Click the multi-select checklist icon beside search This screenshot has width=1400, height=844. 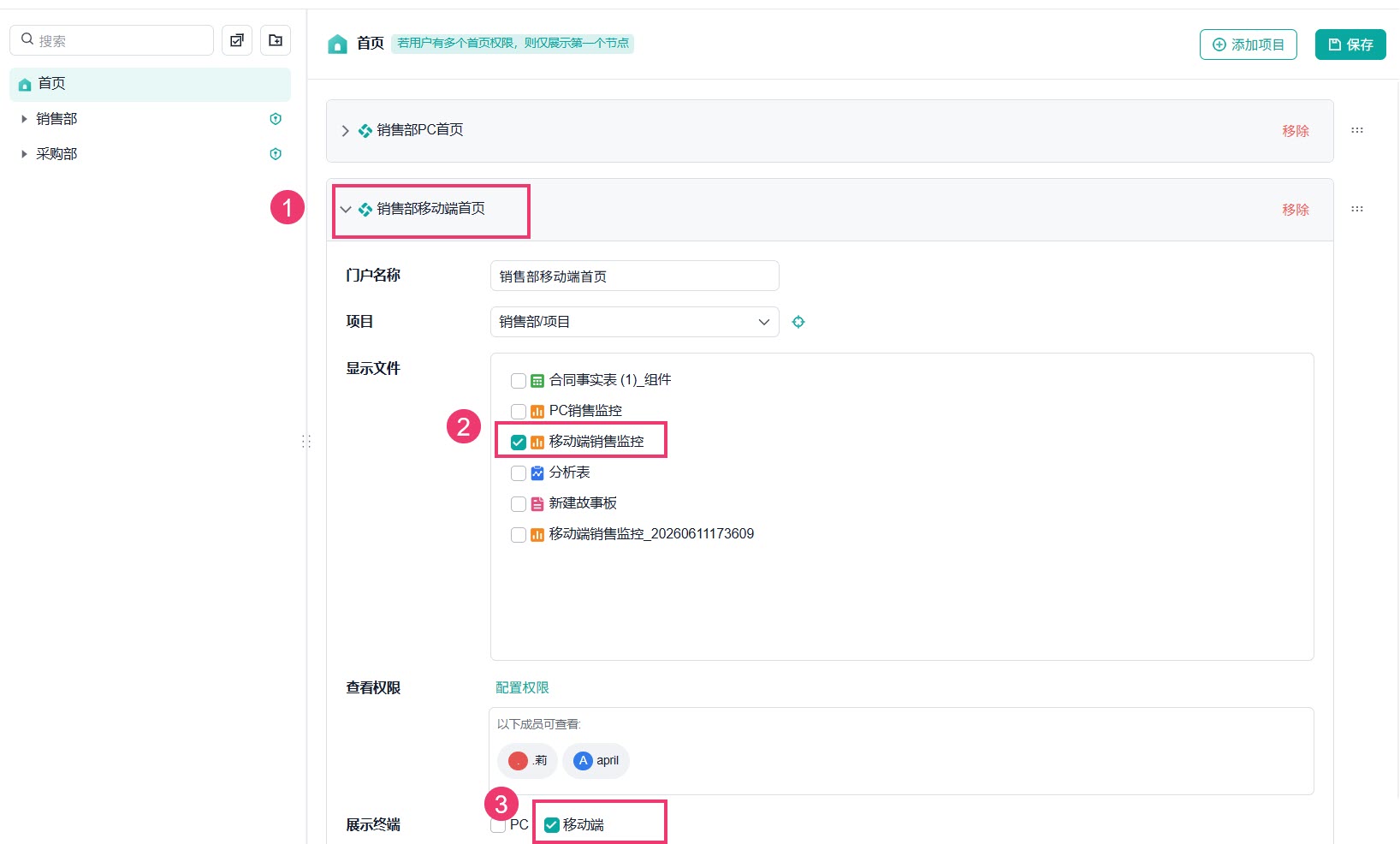coord(237,40)
